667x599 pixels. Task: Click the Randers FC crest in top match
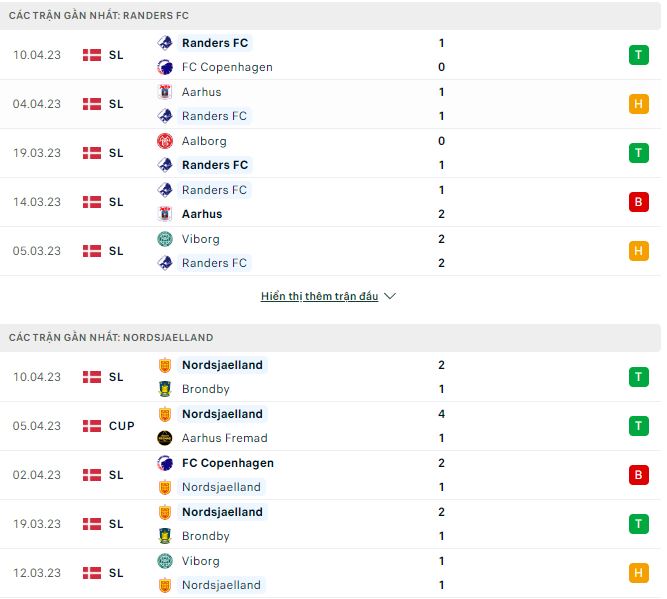(x=165, y=43)
